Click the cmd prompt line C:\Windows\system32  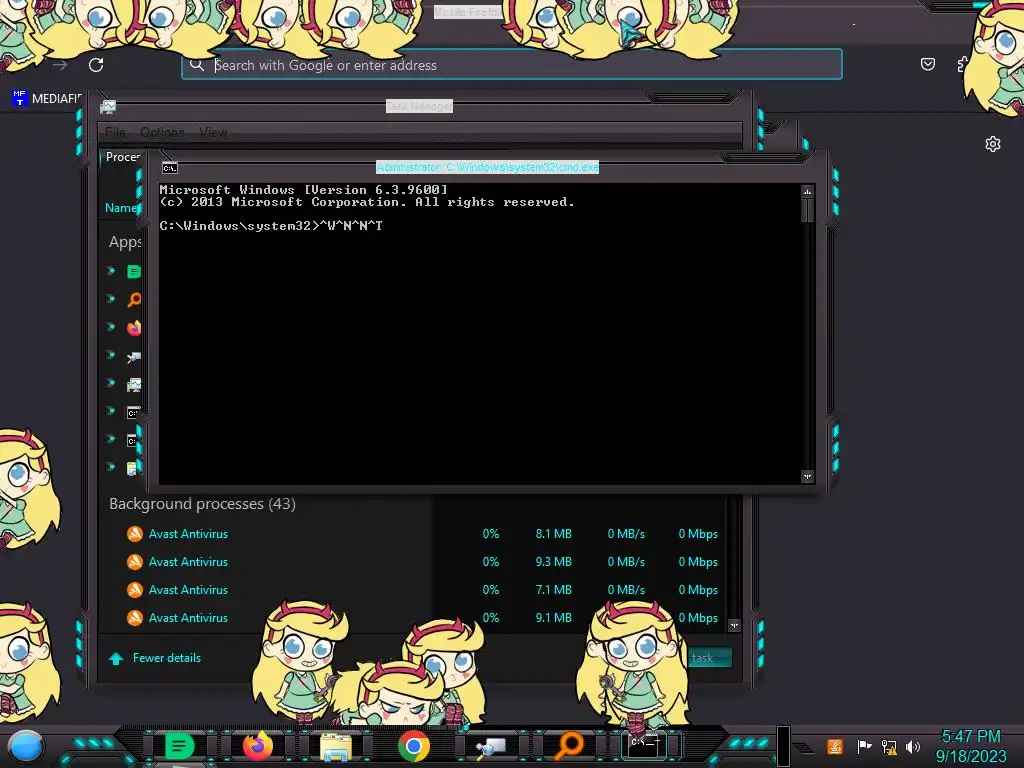[271, 226]
